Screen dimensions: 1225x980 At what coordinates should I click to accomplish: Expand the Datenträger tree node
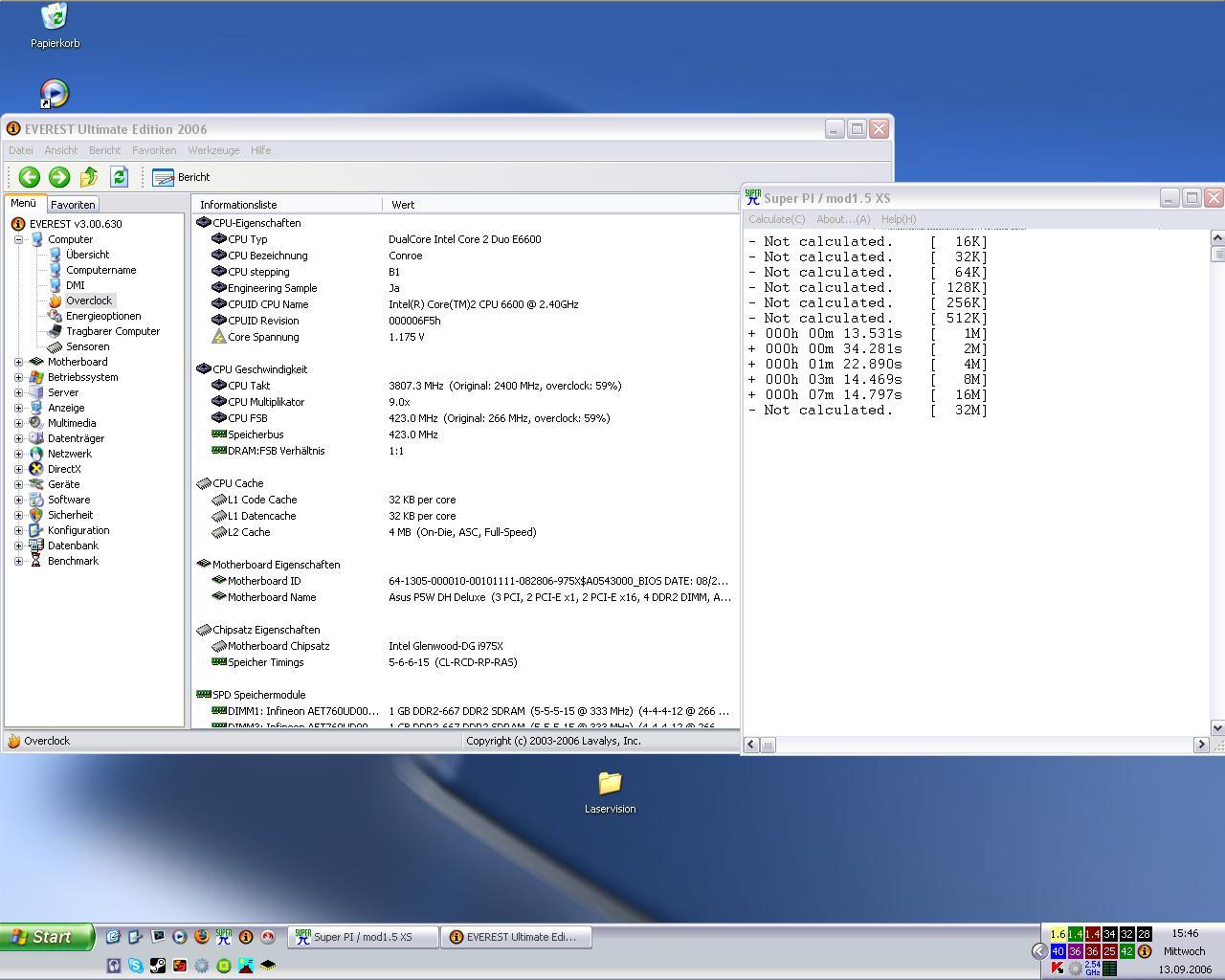18,438
